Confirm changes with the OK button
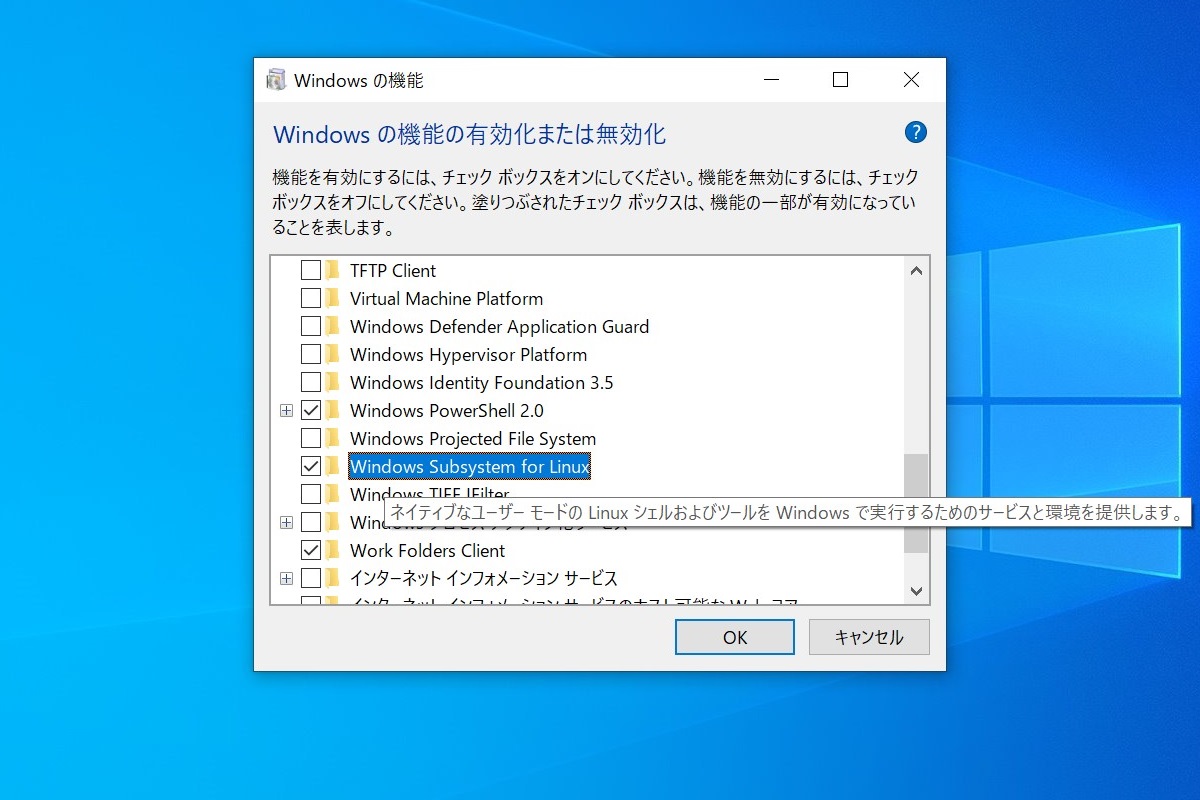 [734, 637]
